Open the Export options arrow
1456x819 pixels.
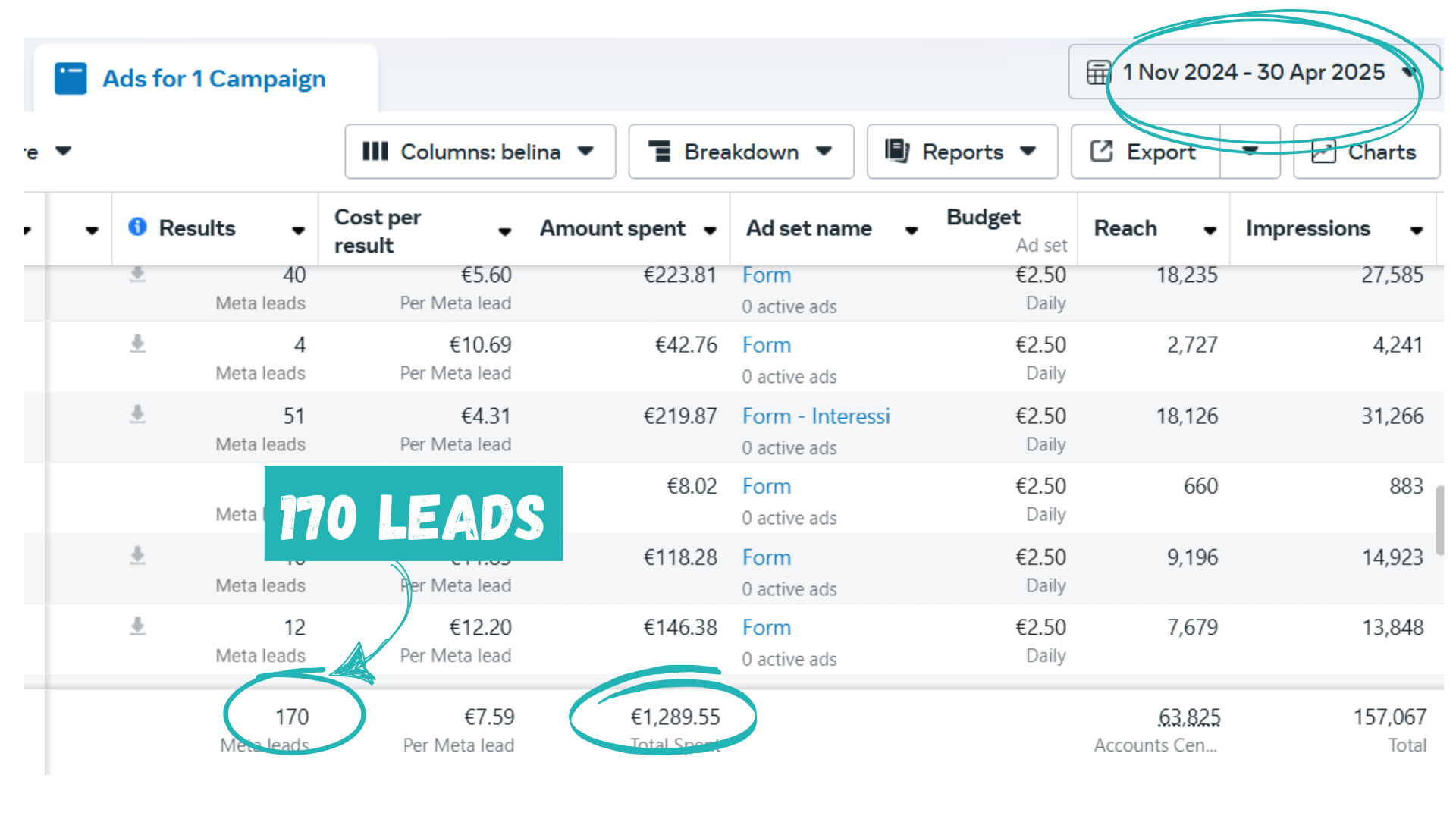(1250, 151)
